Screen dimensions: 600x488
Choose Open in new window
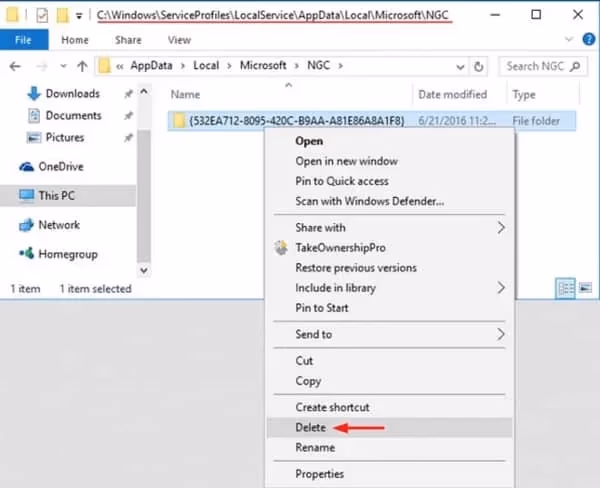click(390, 161)
